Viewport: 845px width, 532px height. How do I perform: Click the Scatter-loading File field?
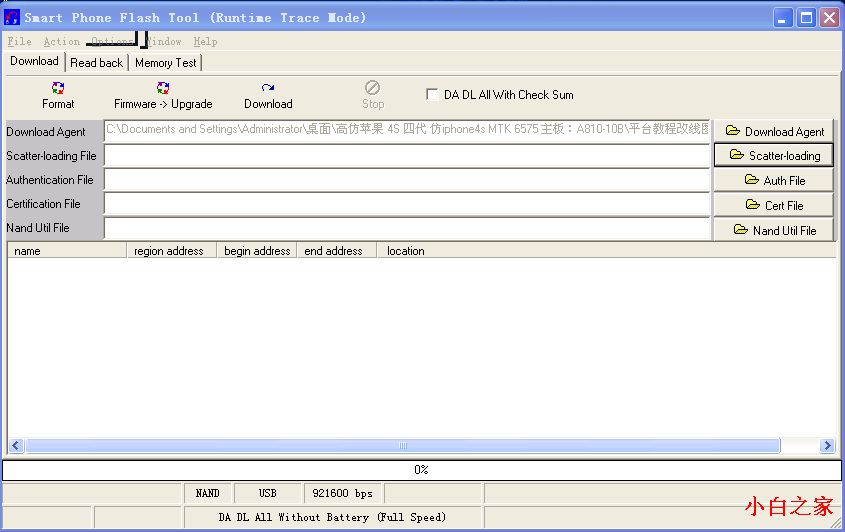(x=407, y=156)
